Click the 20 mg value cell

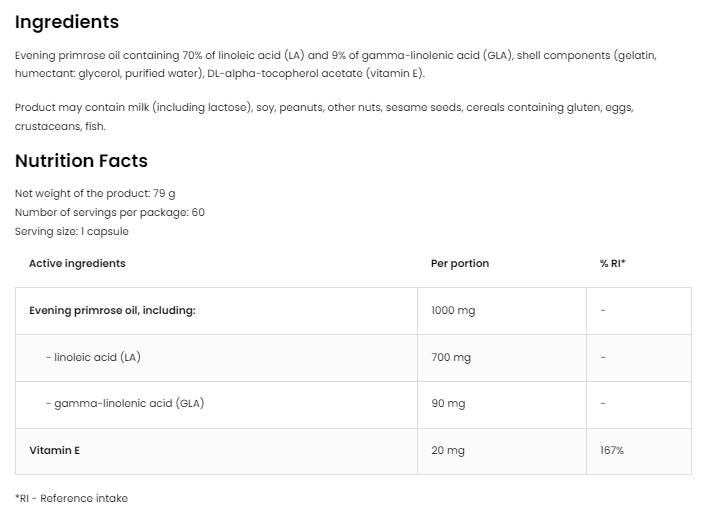coord(448,450)
